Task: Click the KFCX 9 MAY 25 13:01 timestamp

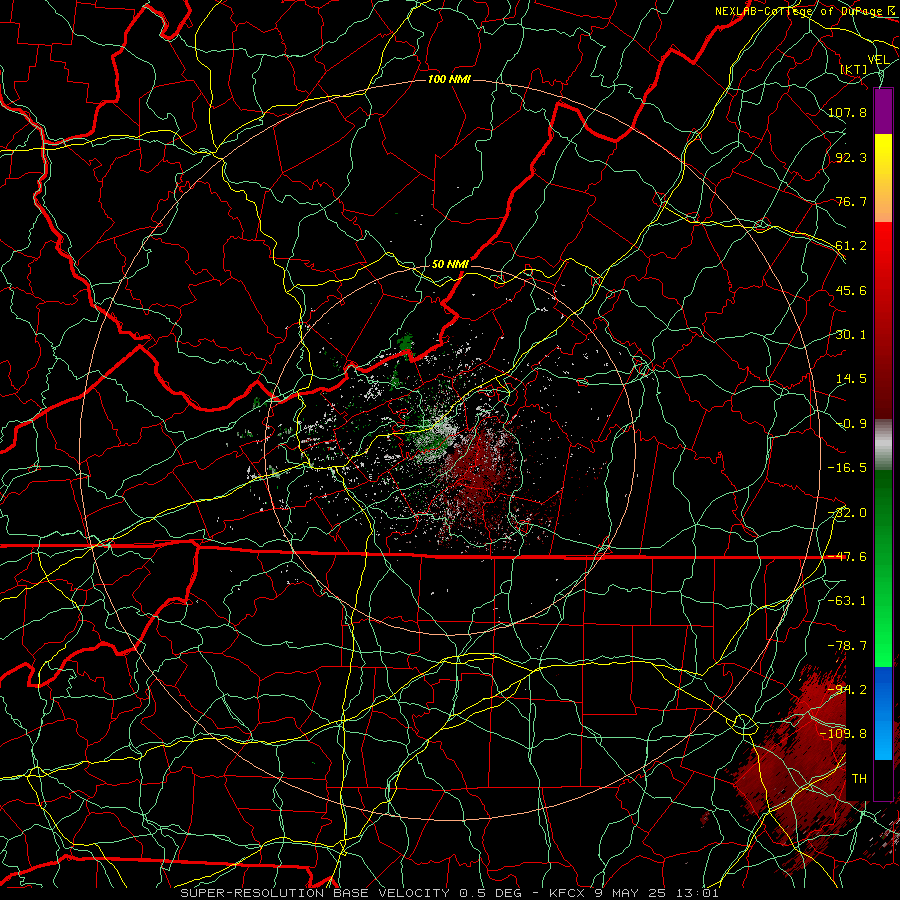Action: [x=634, y=893]
